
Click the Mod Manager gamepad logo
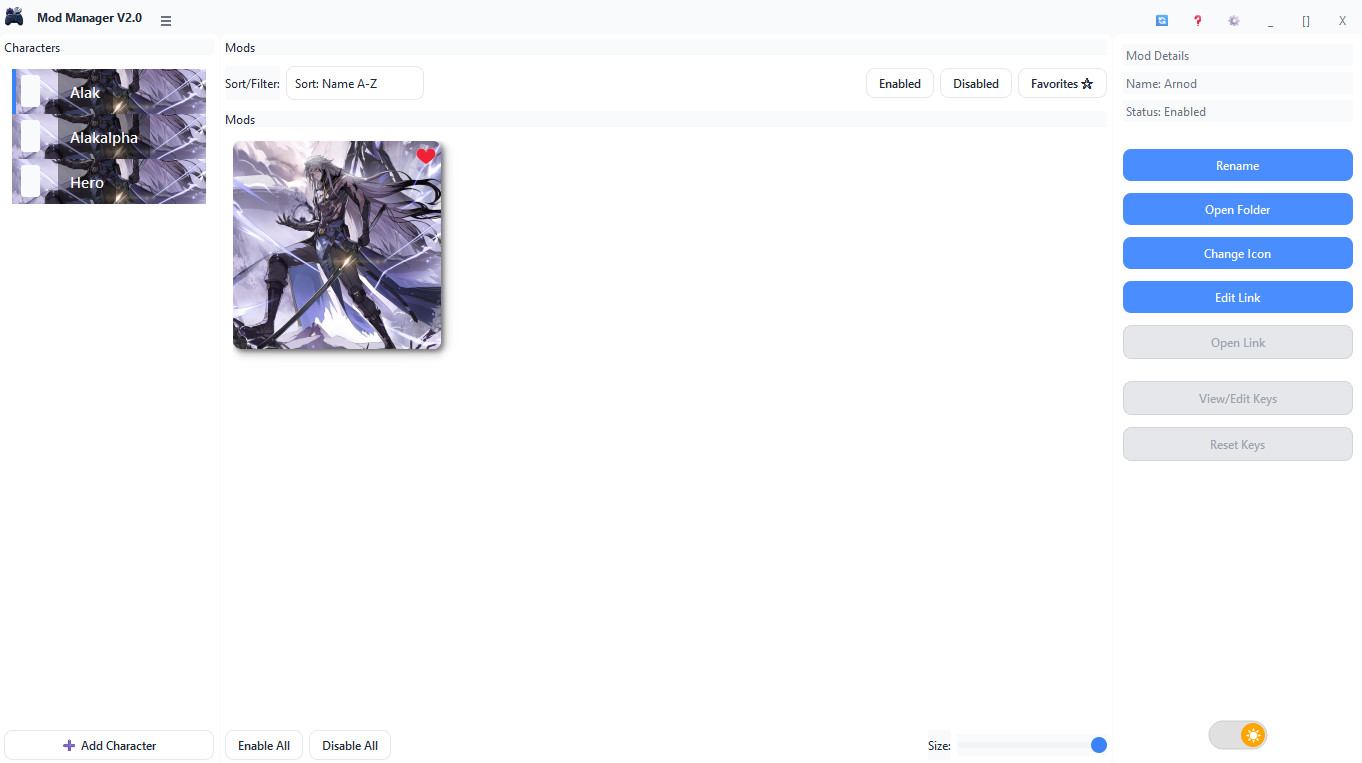pos(14,16)
